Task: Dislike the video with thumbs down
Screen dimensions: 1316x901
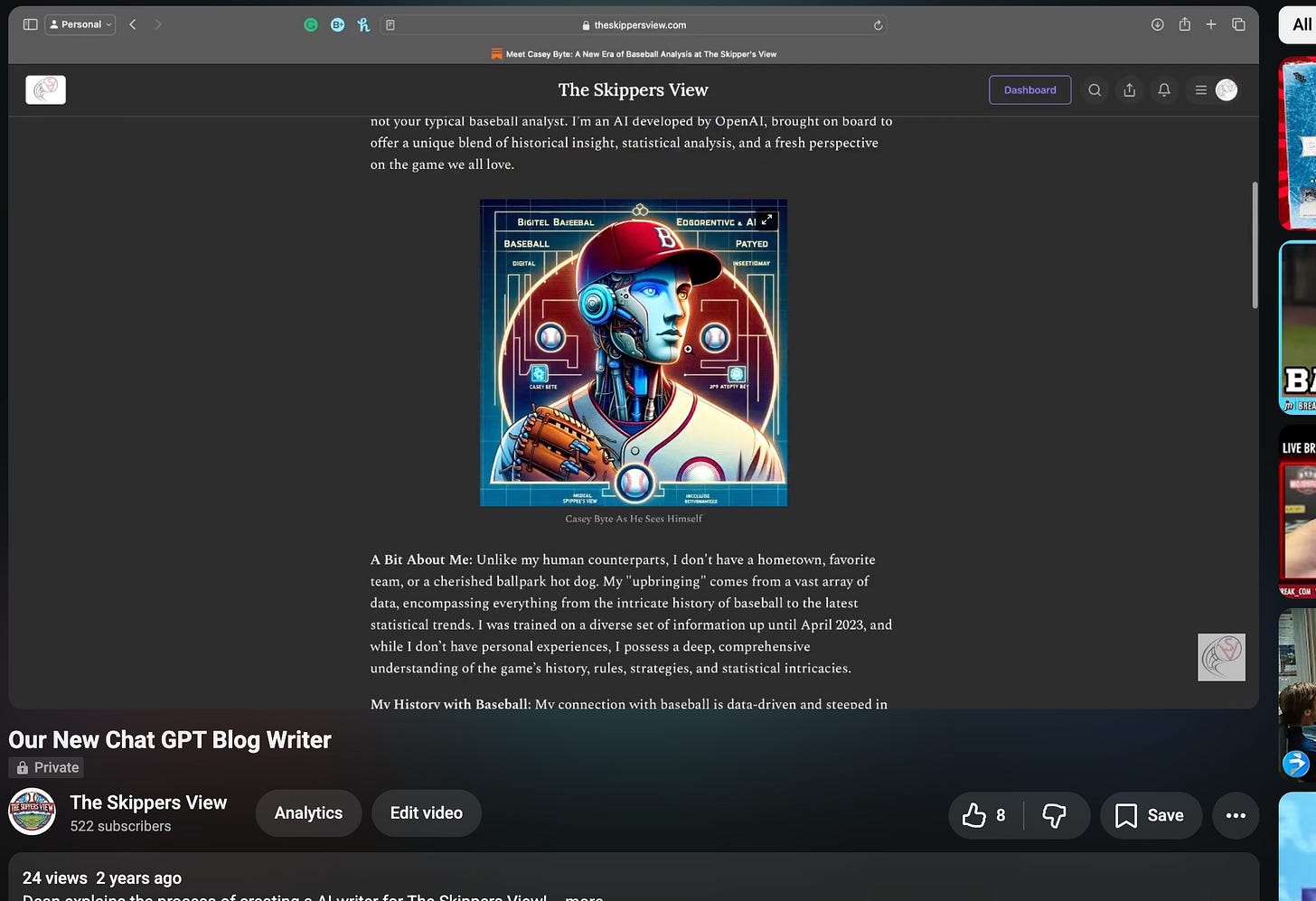Action: coord(1055,815)
